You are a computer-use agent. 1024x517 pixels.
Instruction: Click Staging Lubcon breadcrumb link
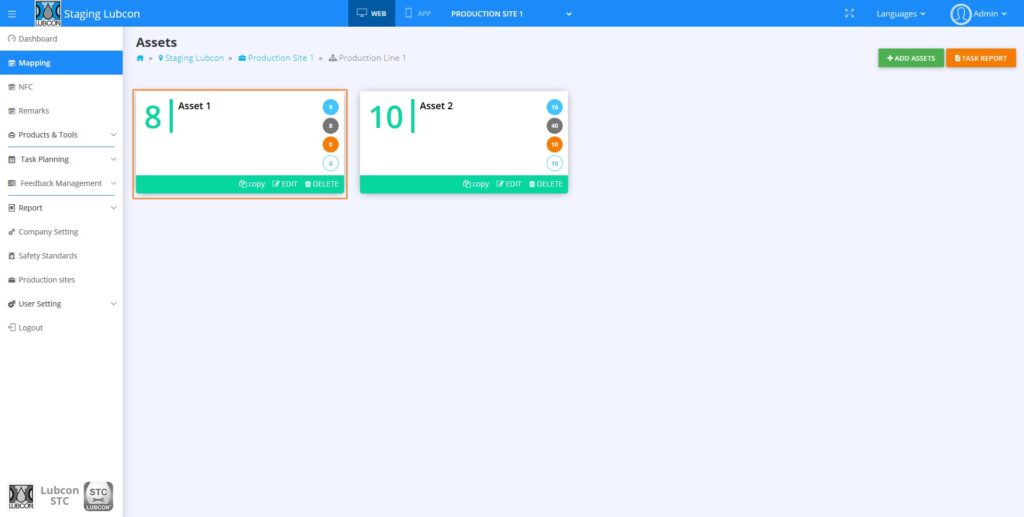pos(193,58)
